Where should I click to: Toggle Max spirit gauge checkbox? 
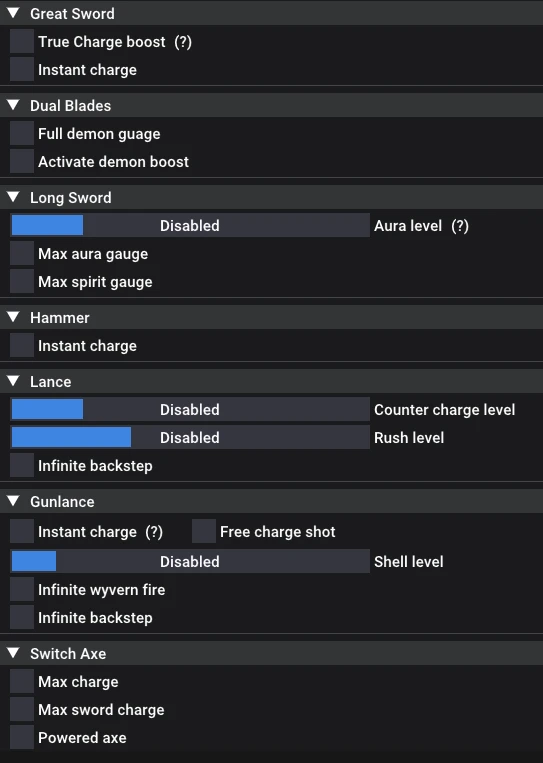(22, 282)
